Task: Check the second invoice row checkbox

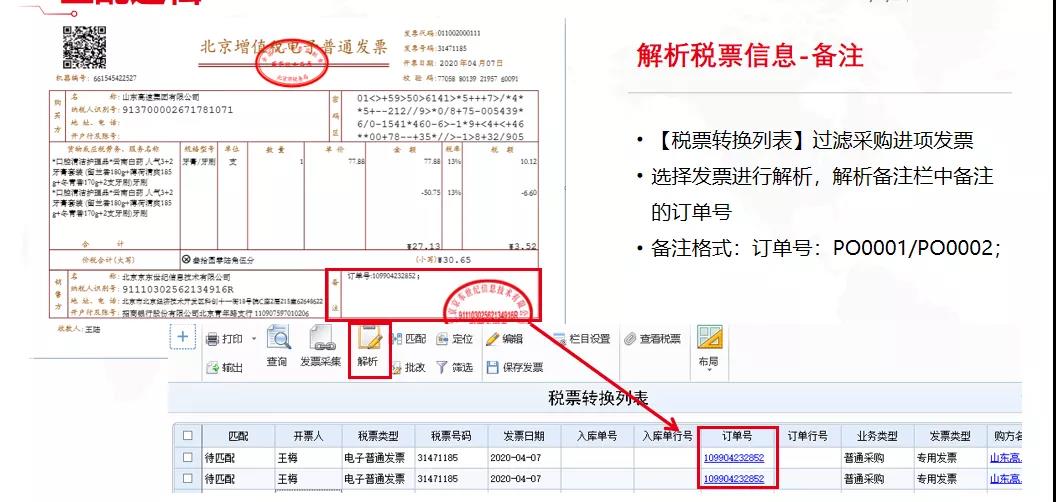Action: pyautogui.click(x=188, y=480)
